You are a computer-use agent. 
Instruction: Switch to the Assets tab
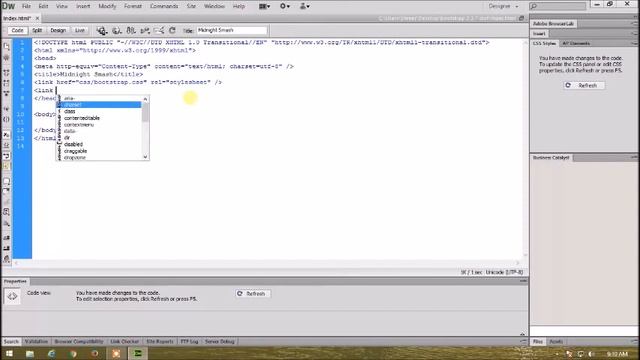(556, 342)
